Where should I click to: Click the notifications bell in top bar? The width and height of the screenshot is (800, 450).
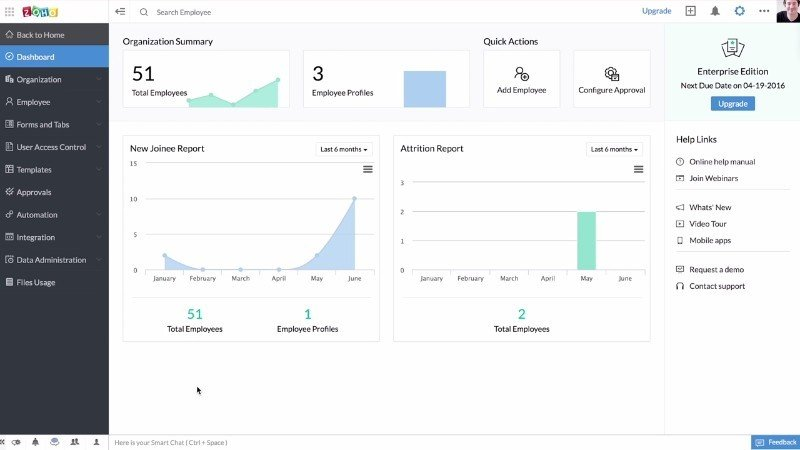(x=715, y=11)
